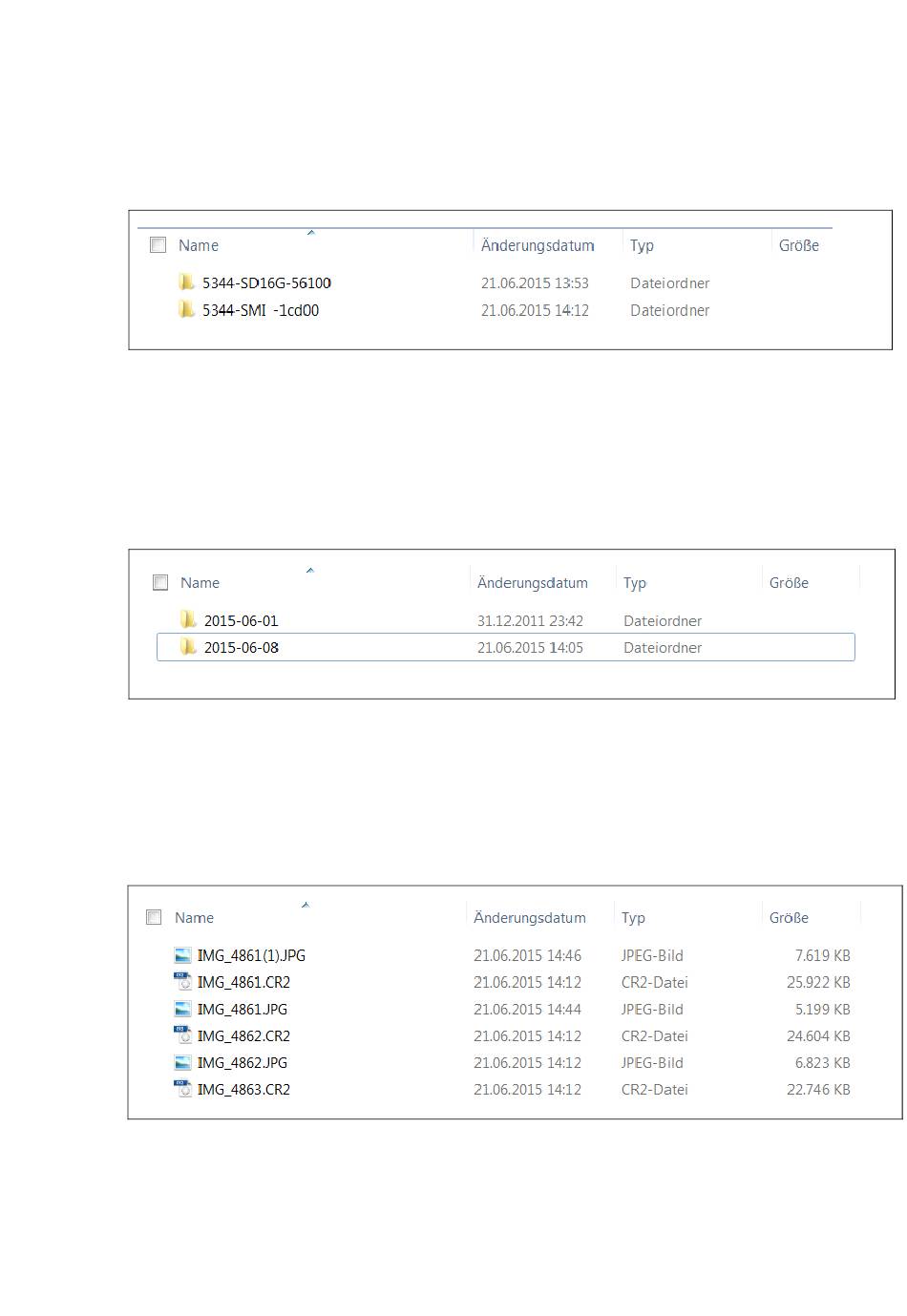
Task: Click the IMG_4863.CR2 raw file icon
Action: pyautogui.click(x=182, y=1089)
